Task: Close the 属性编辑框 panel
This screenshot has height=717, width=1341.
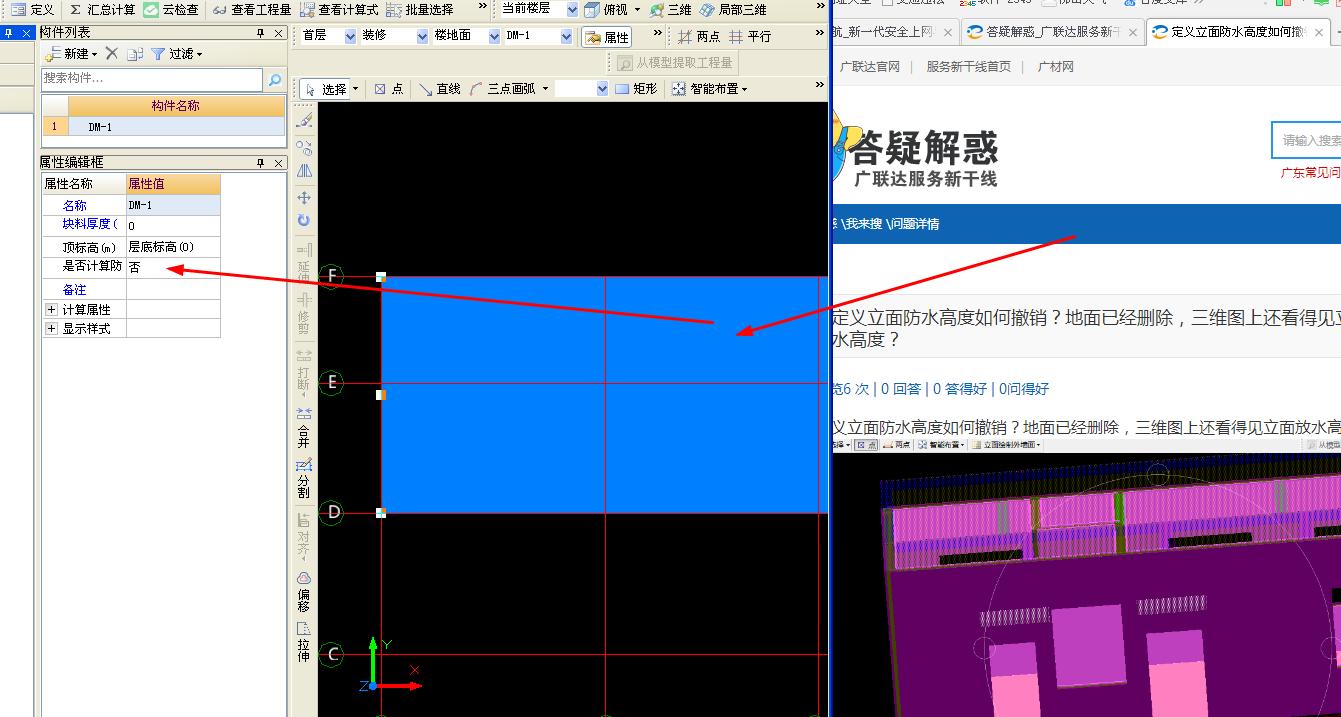Action: pos(278,162)
